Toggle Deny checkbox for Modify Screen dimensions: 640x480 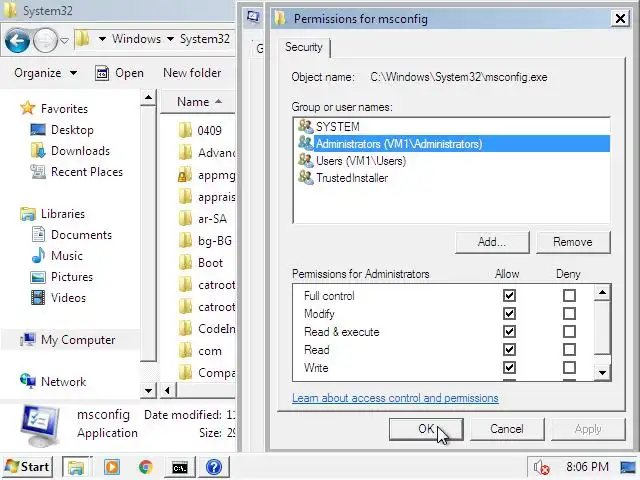[x=569, y=313]
